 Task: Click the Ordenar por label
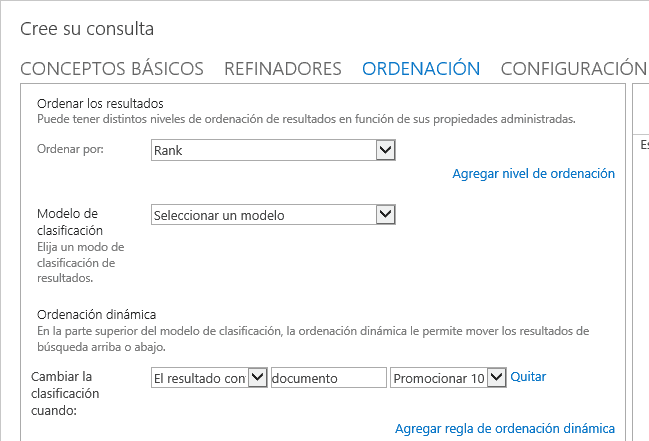pos(70,149)
